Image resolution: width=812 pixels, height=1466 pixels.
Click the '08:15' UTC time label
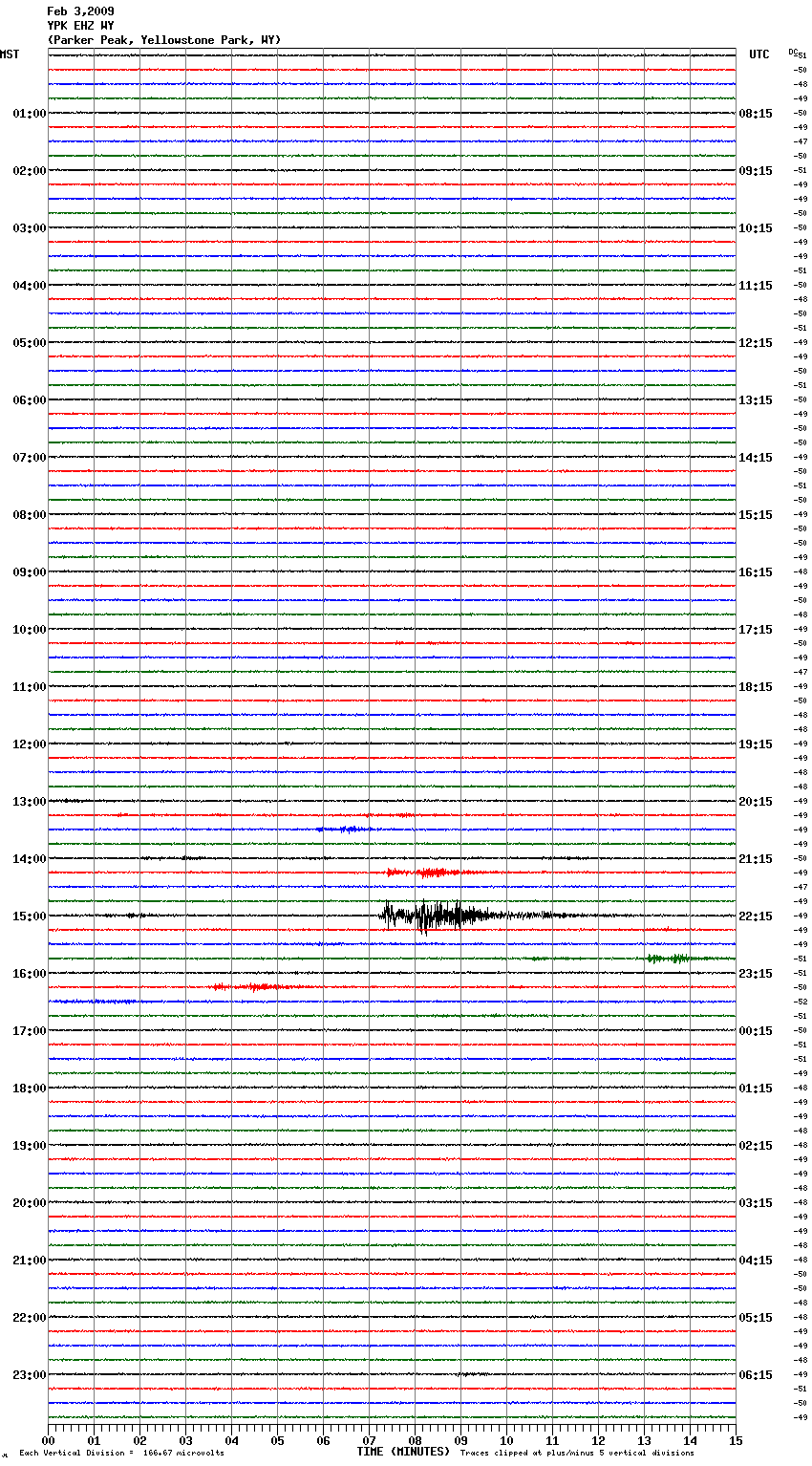(756, 114)
